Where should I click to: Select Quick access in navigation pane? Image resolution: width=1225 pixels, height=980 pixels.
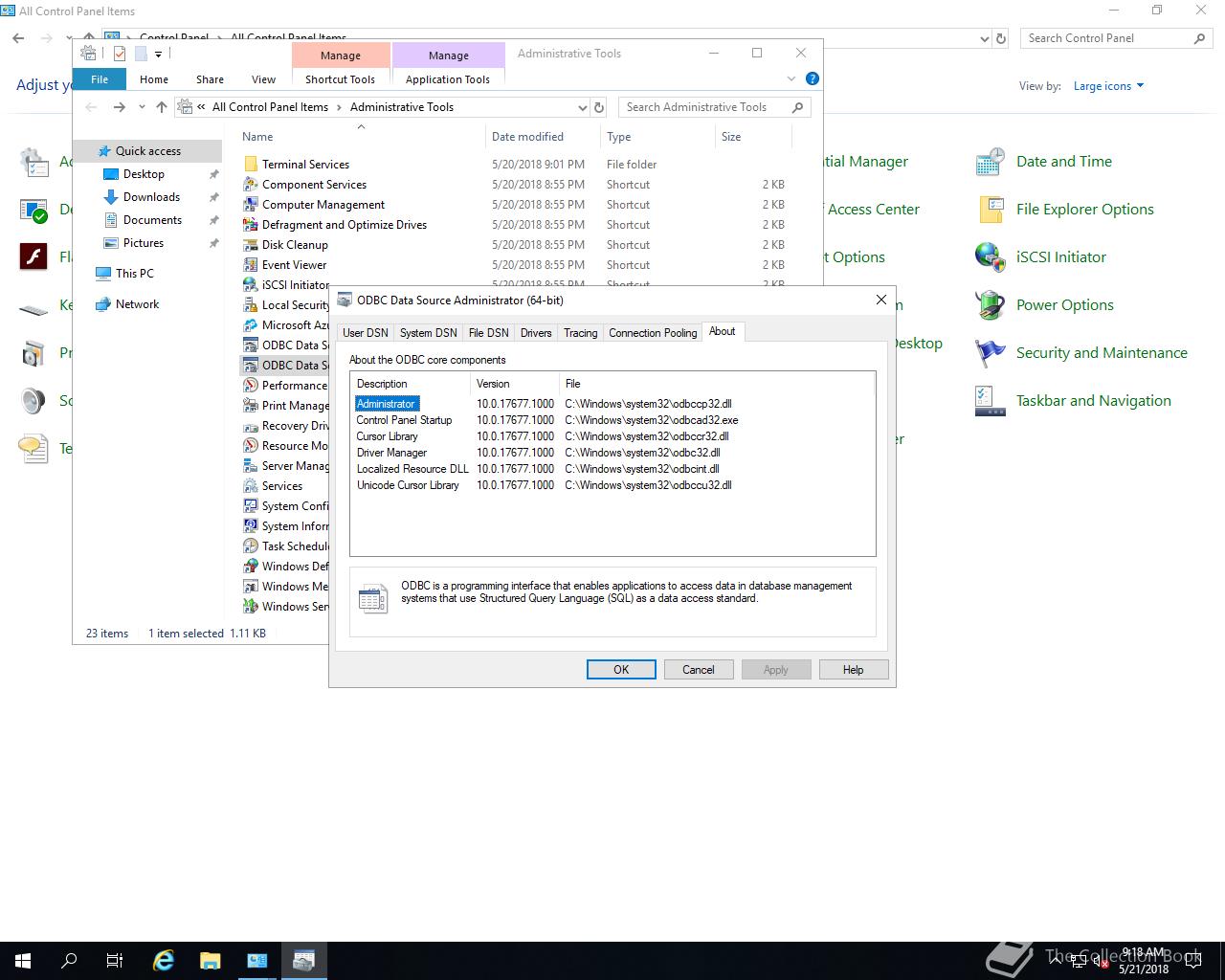(x=148, y=151)
